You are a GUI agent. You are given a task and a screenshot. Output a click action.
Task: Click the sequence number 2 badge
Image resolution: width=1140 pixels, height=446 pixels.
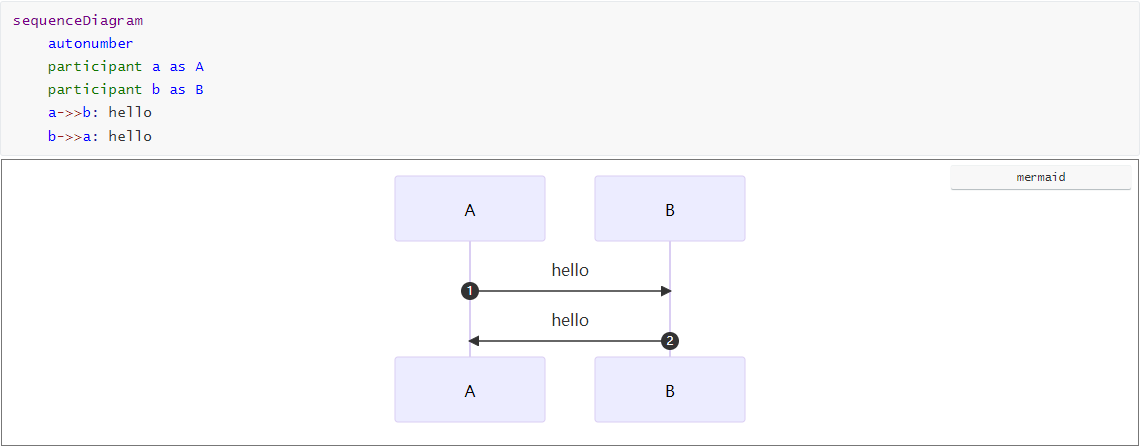(670, 341)
